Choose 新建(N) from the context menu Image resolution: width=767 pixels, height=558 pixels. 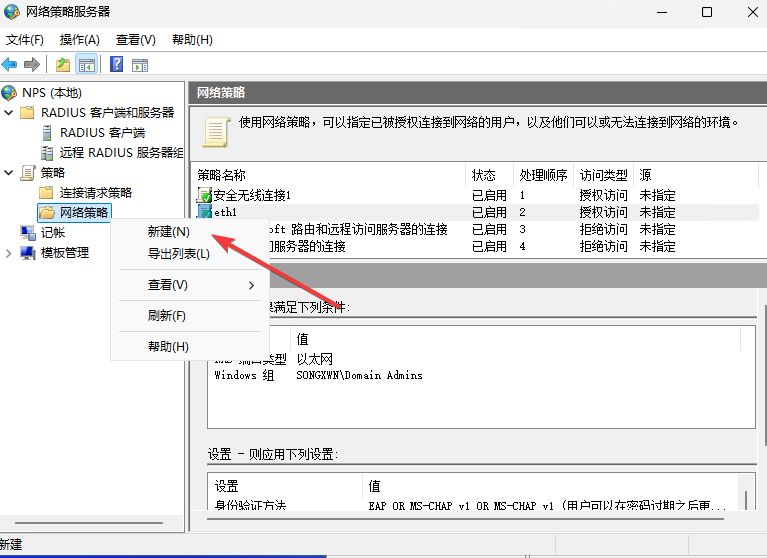coord(168,231)
